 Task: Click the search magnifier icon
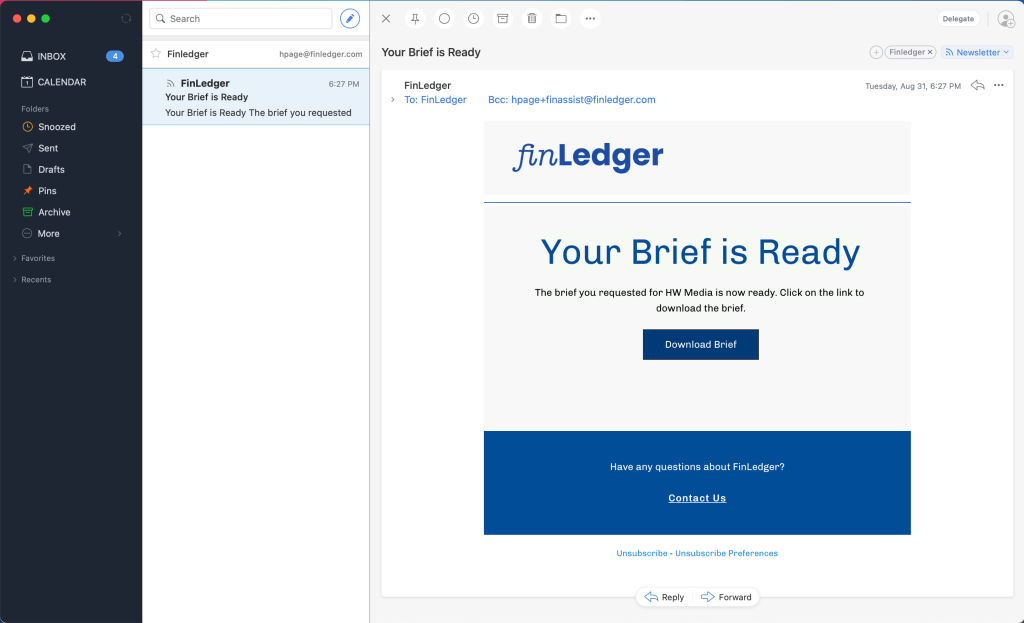[160, 18]
